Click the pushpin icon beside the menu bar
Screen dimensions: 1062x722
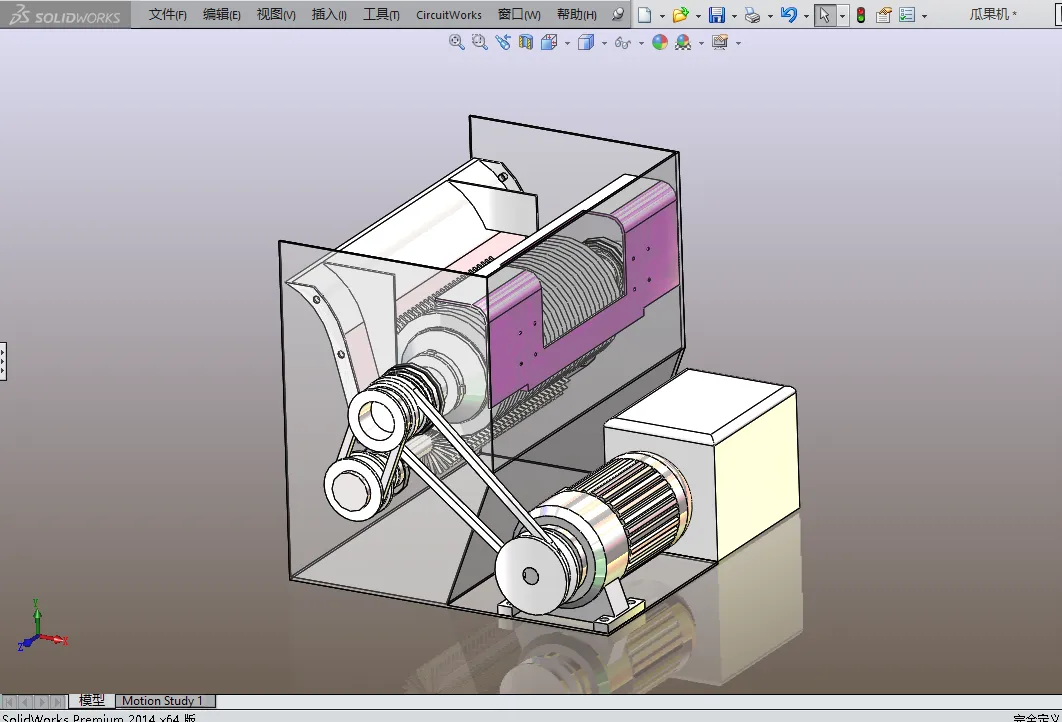[618, 14]
